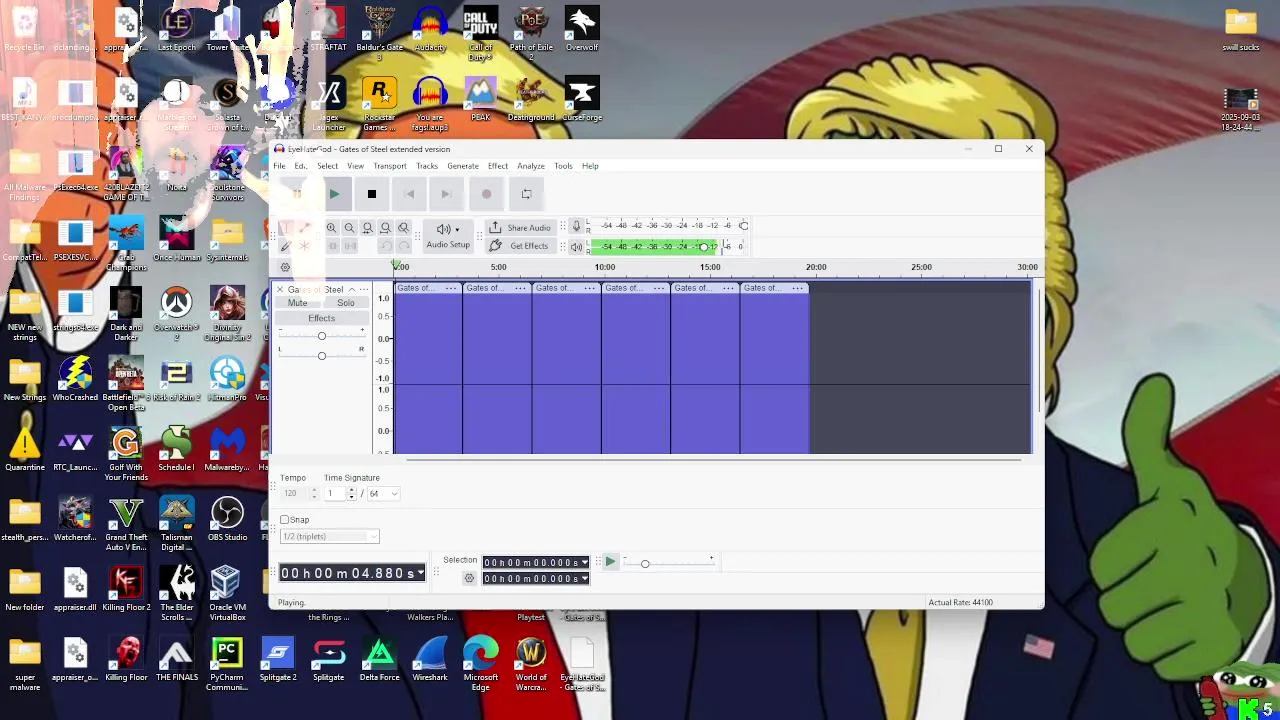Click Fit Selection to Width icon
1280x720 pixels.
[367, 228]
